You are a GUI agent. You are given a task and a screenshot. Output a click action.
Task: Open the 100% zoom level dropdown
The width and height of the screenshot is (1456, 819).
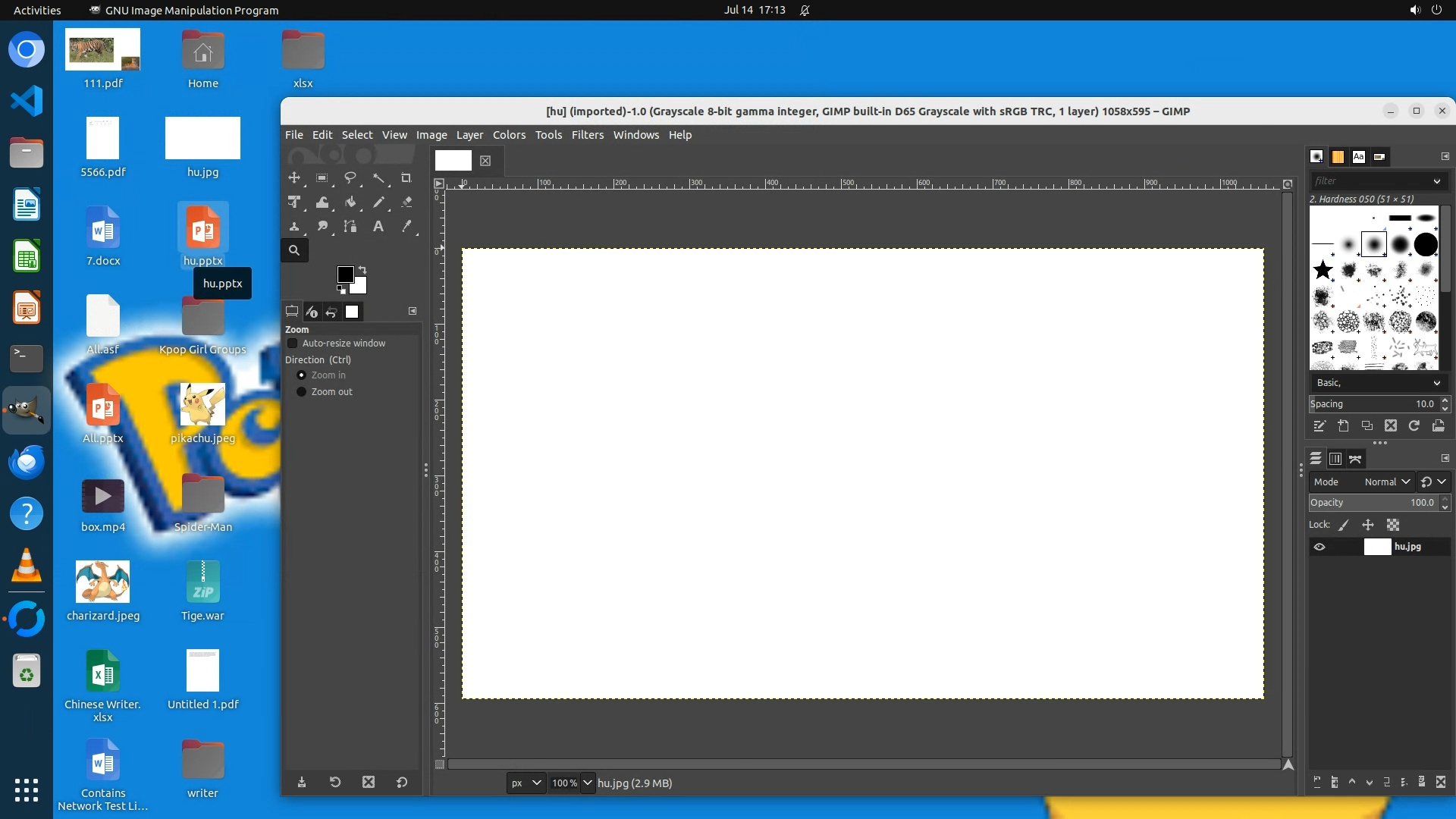pos(587,783)
